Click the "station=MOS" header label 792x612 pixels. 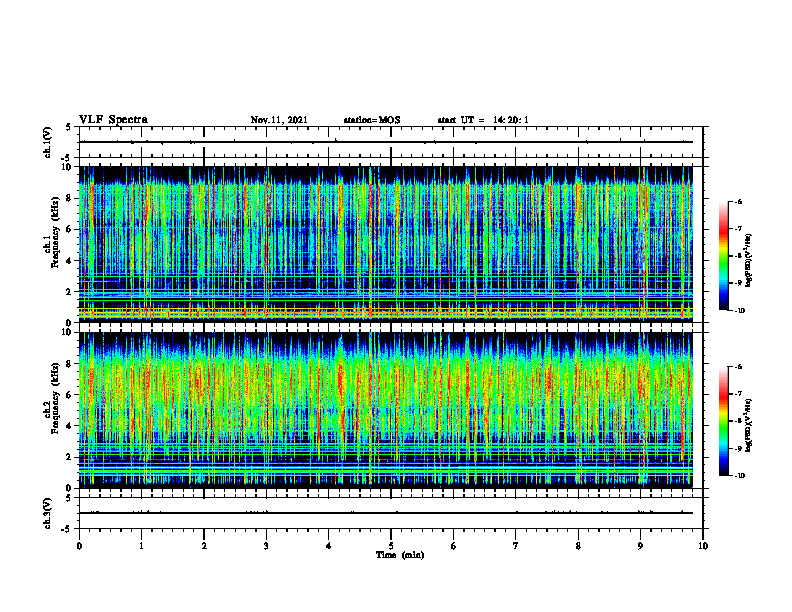372,120
